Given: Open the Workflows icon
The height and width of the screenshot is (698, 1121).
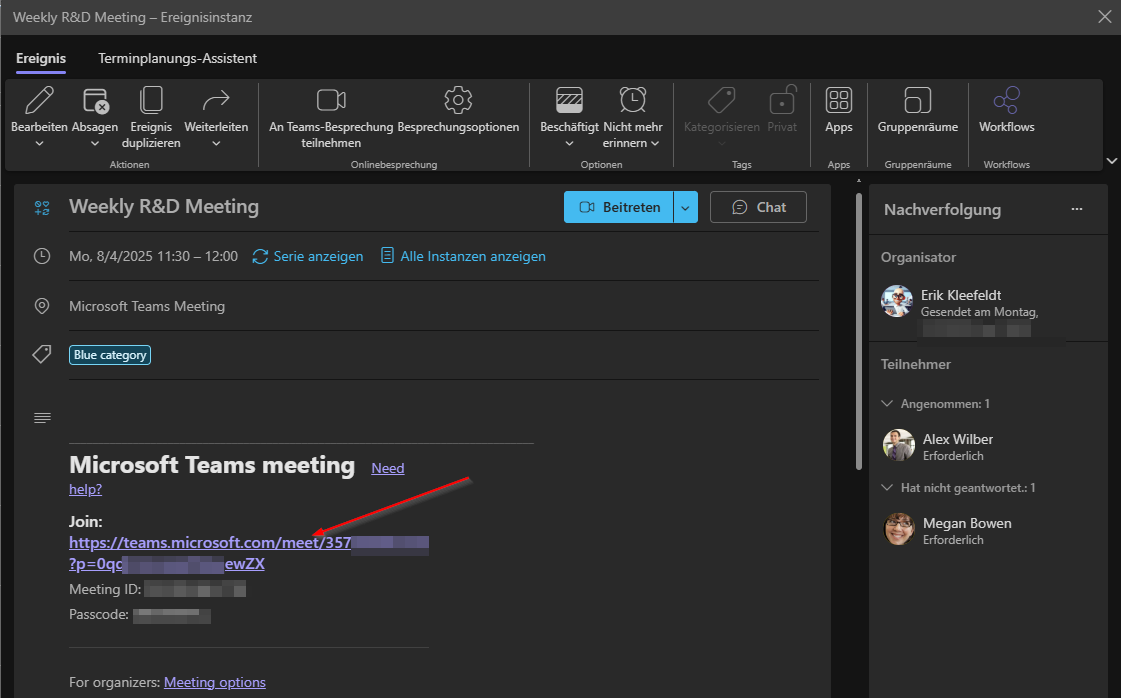Looking at the screenshot, I should pyautogui.click(x=1006, y=100).
